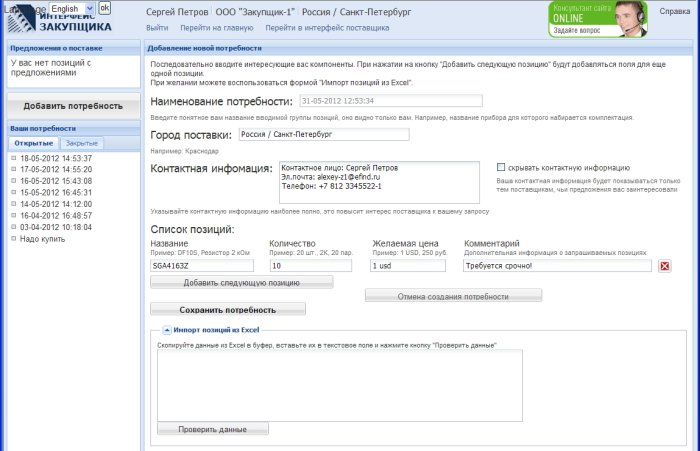Screen dimensions: 700x451
Task: Delete the SGA4163Z position row with the red X
Action: click(x=664, y=266)
